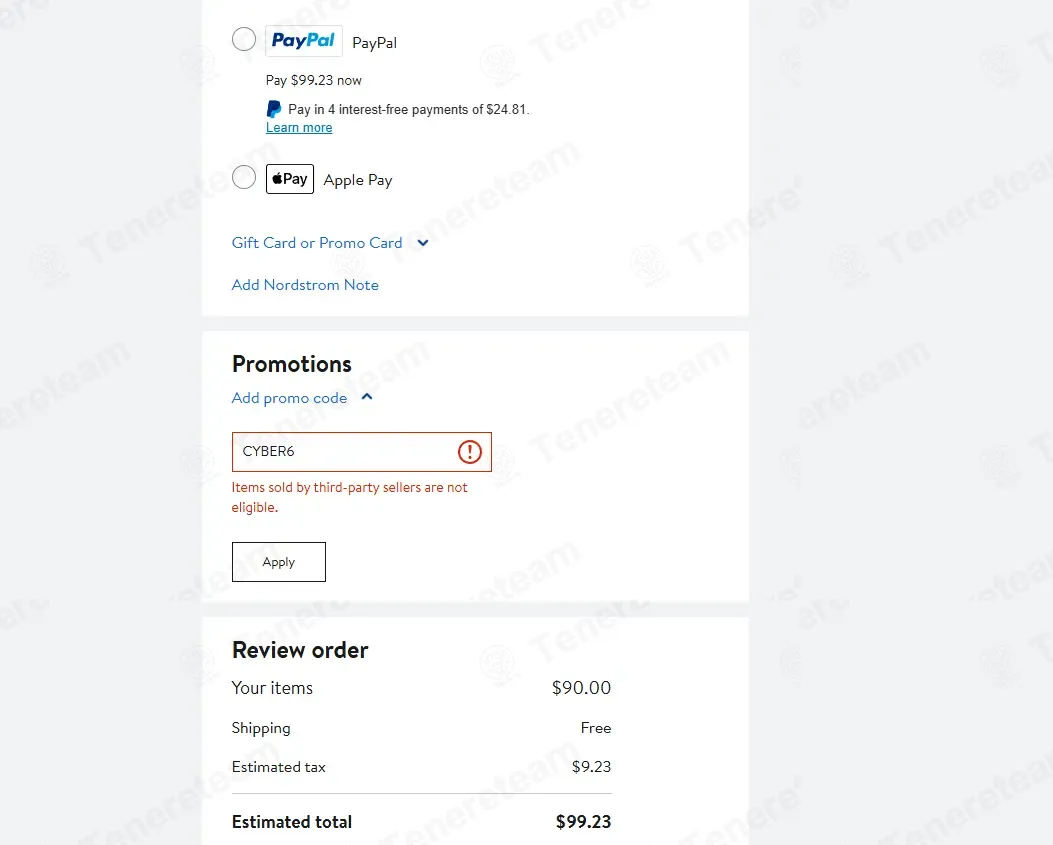
Task: Apply the promo code
Action: (x=279, y=562)
